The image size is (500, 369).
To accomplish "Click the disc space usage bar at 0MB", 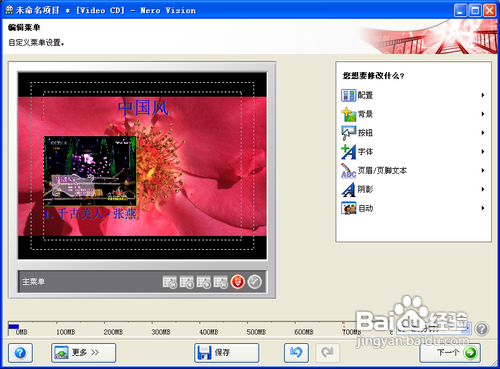I will [x=14, y=327].
